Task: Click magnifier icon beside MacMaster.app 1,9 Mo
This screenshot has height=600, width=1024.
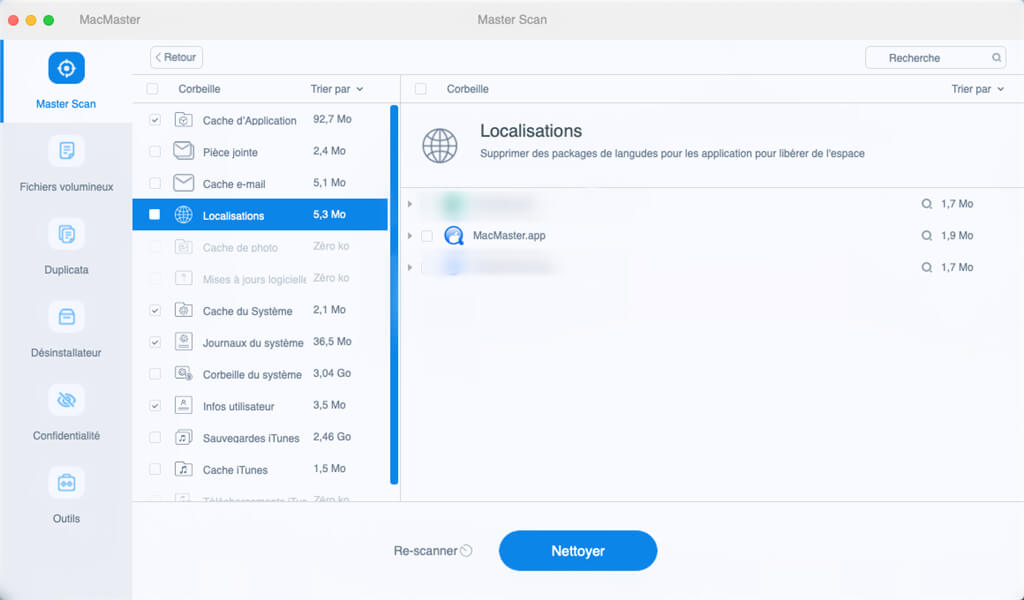Action: [926, 236]
